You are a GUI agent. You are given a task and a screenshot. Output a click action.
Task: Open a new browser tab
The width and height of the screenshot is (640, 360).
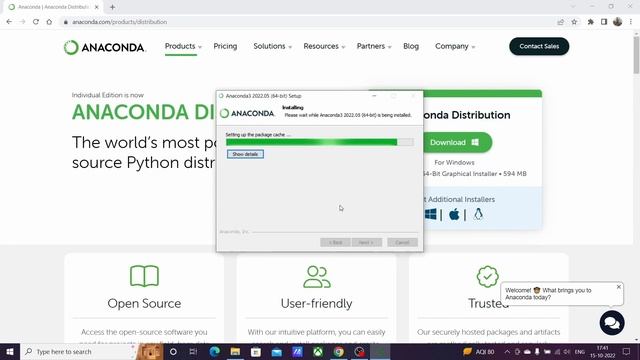coord(112,7)
